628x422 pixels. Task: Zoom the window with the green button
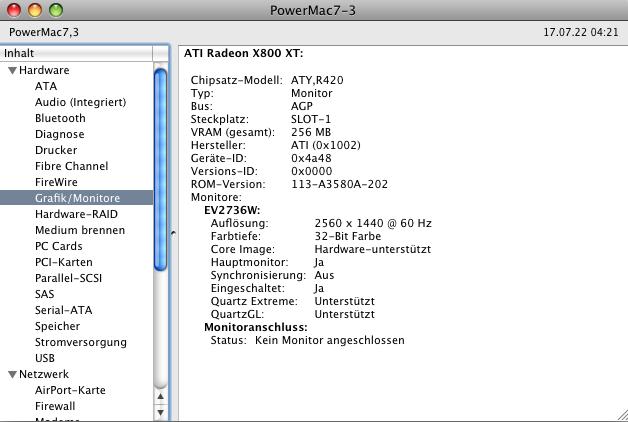pyautogui.click(x=56, y=10)
